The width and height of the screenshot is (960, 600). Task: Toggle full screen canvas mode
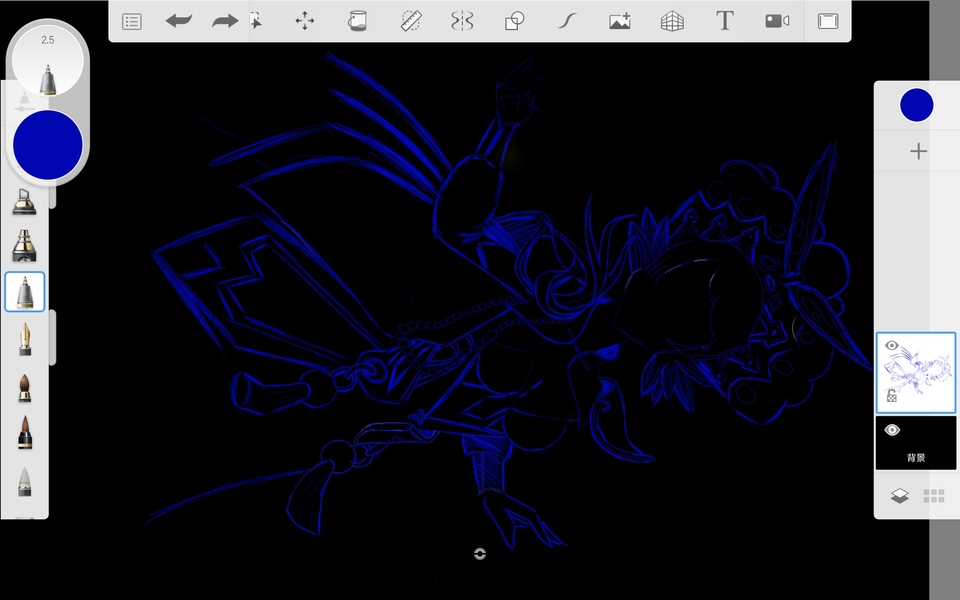point(828,21)
